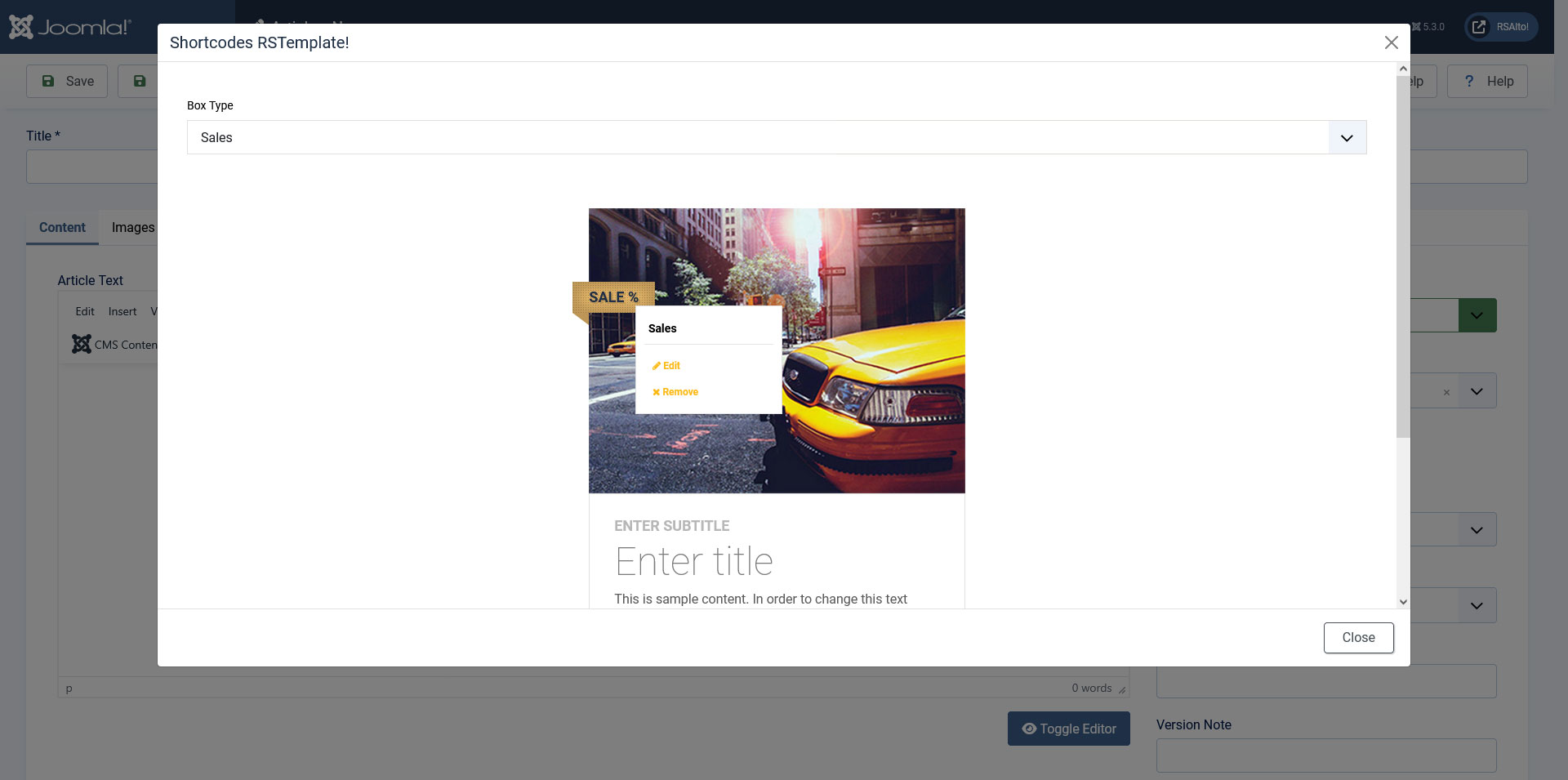Screen dimensions: 1568x780
Task: Click the Joomla 5.3.0 version label
Action: pos(1428,27)
